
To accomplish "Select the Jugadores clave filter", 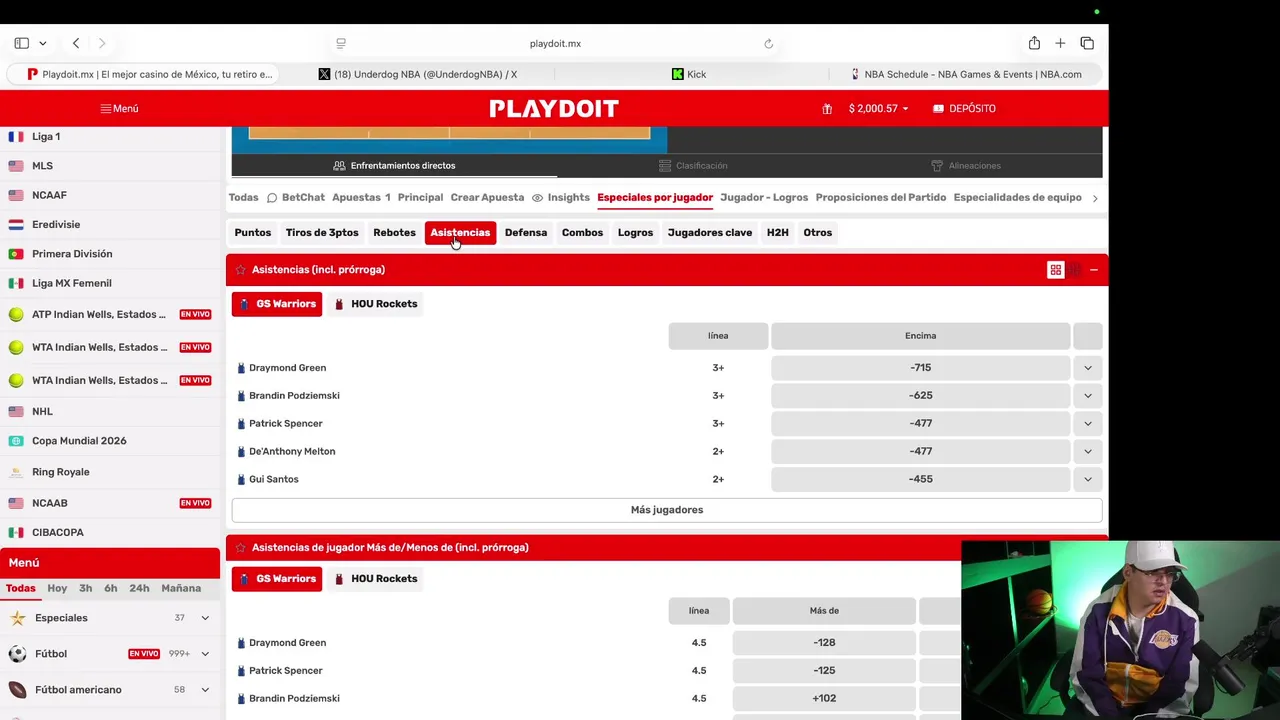I will [x=710, y=233].
